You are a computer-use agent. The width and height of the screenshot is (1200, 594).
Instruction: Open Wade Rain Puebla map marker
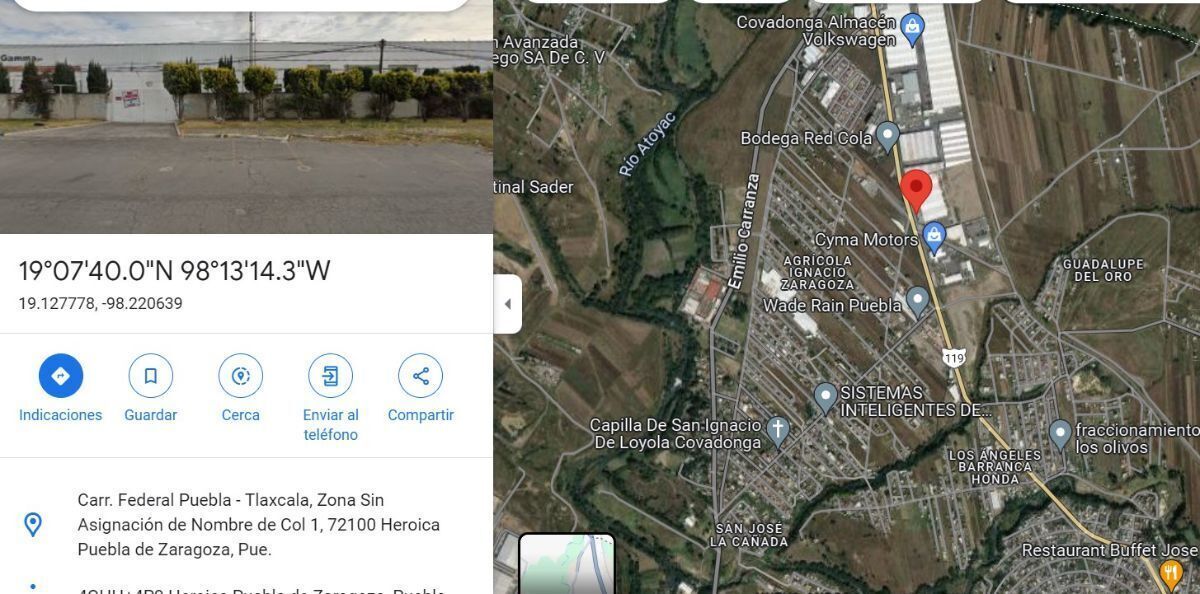918,302
